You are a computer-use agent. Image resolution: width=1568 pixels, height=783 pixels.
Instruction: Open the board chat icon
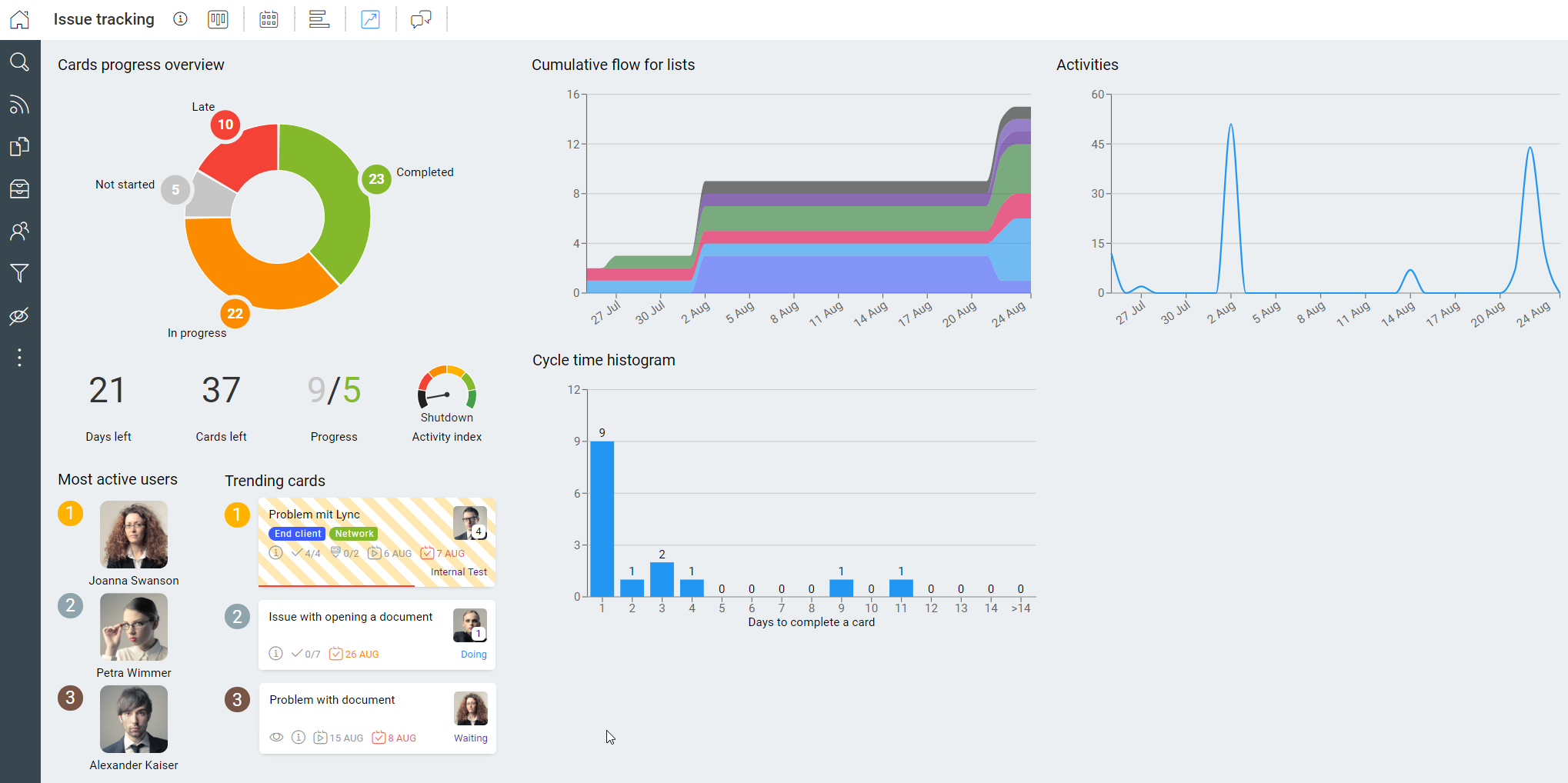click(421, 19)
